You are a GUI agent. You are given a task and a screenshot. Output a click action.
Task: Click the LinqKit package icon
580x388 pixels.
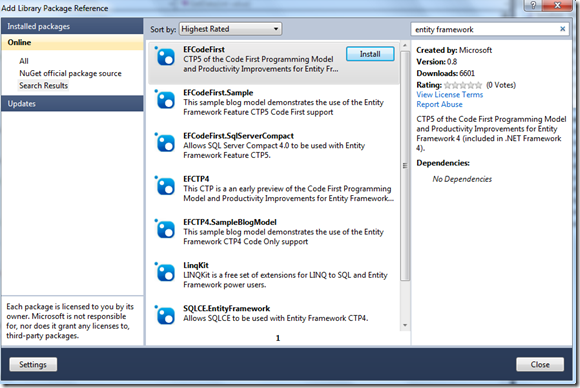(165, 273)
